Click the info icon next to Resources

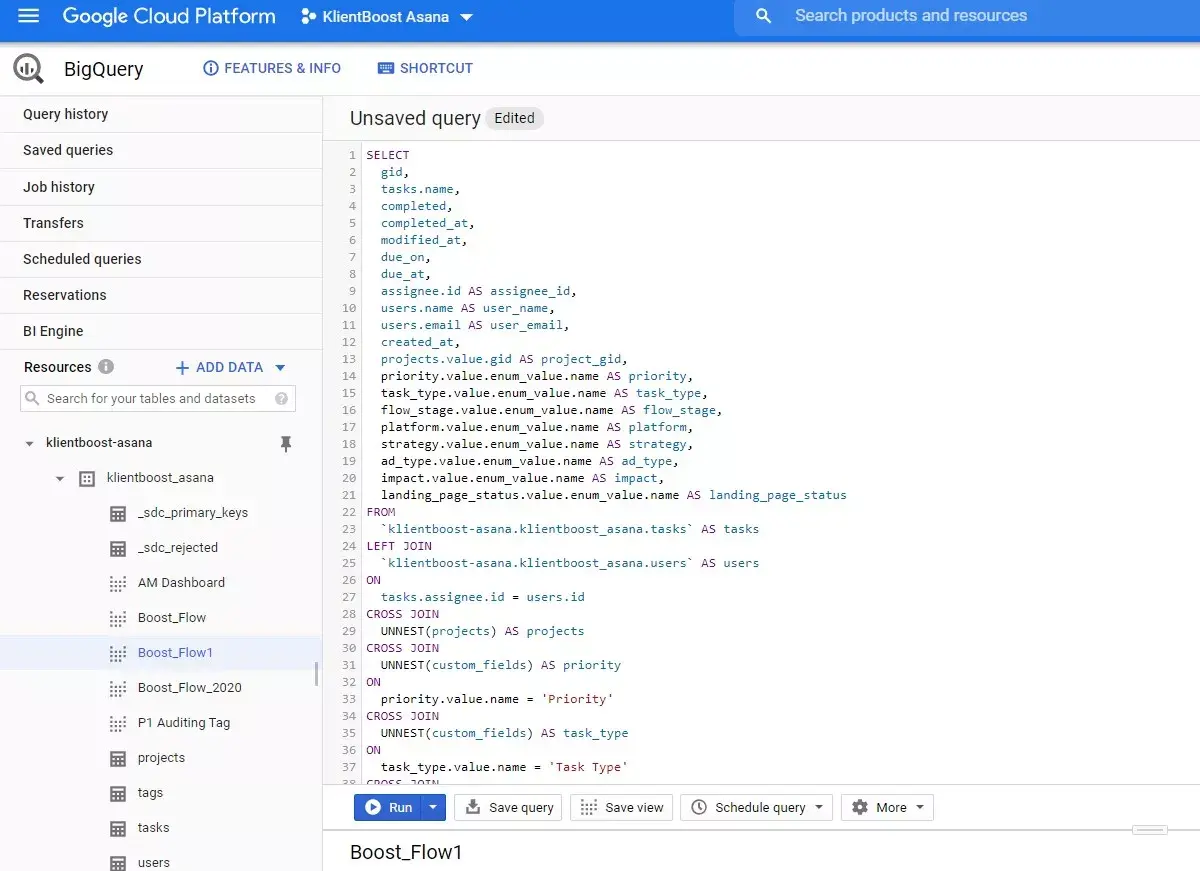click(x=106, y=367)
